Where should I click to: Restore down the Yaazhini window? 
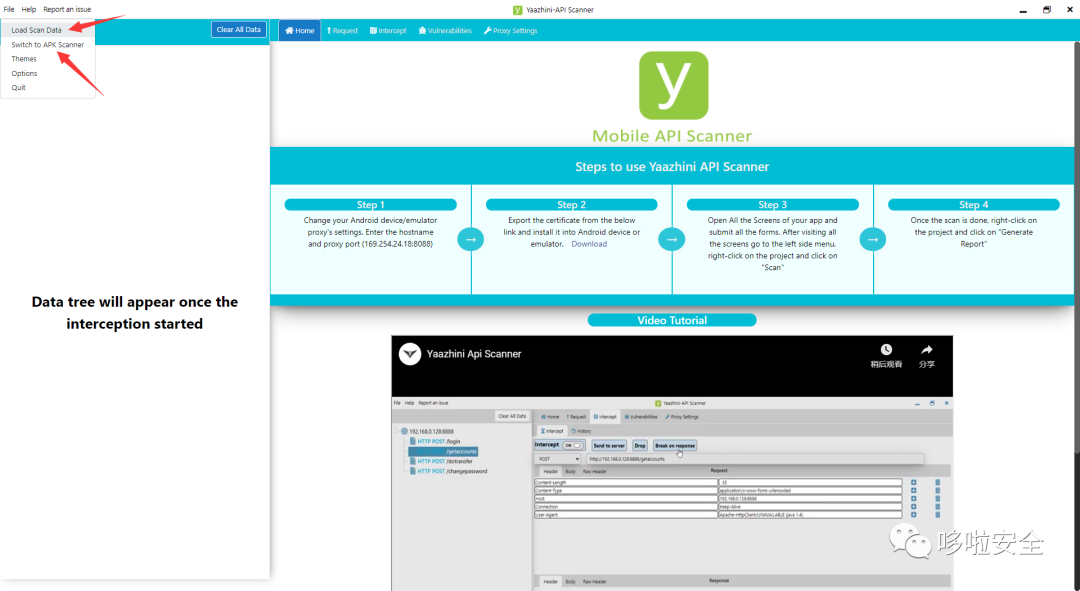(x=1046, y=10)
